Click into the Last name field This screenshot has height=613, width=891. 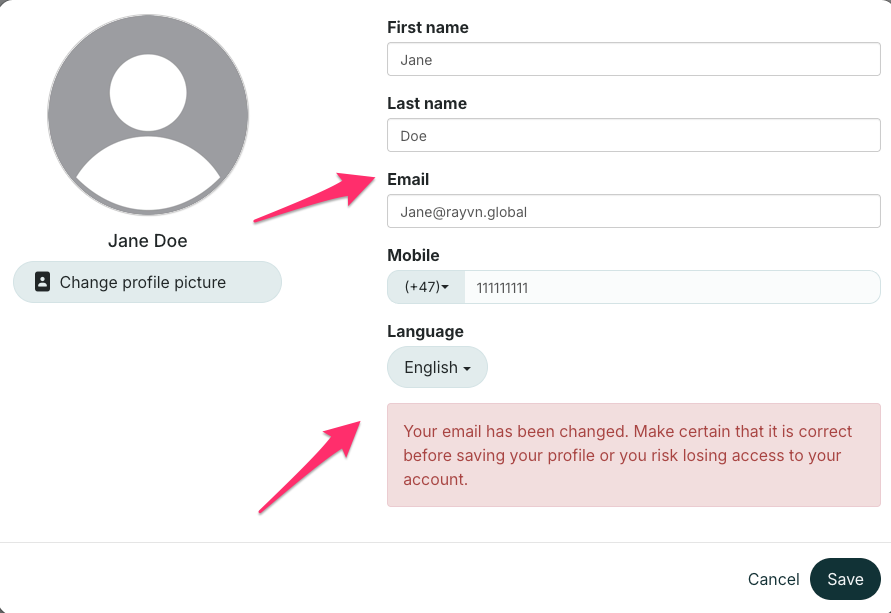point(633,136)
